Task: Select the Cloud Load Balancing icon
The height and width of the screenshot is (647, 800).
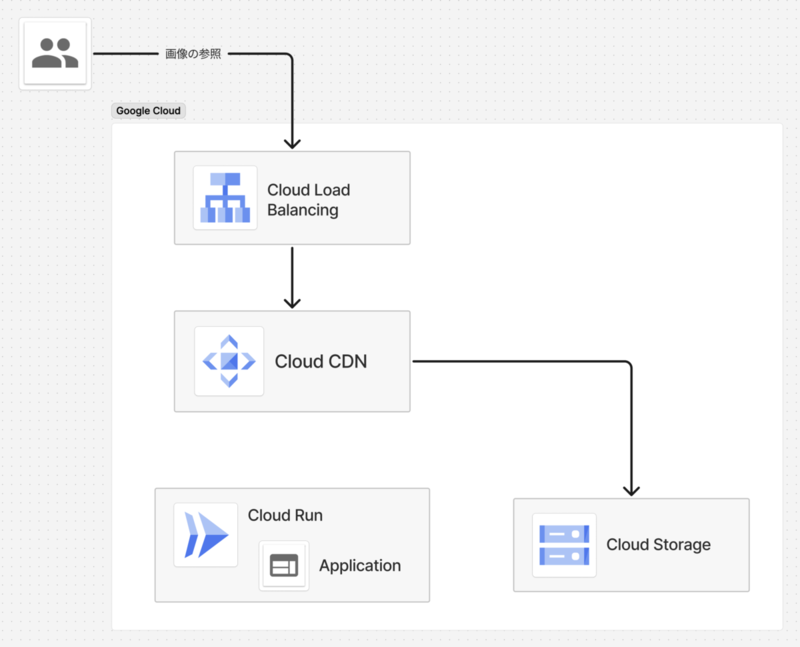Action: (225, 197)
